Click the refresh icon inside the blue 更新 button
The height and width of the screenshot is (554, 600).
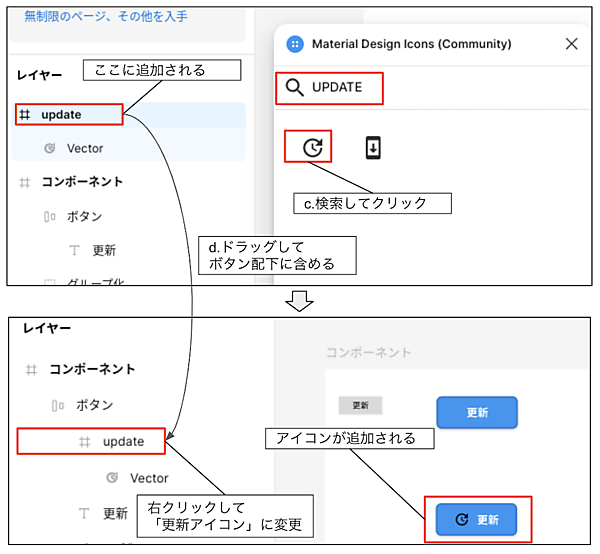461,520
